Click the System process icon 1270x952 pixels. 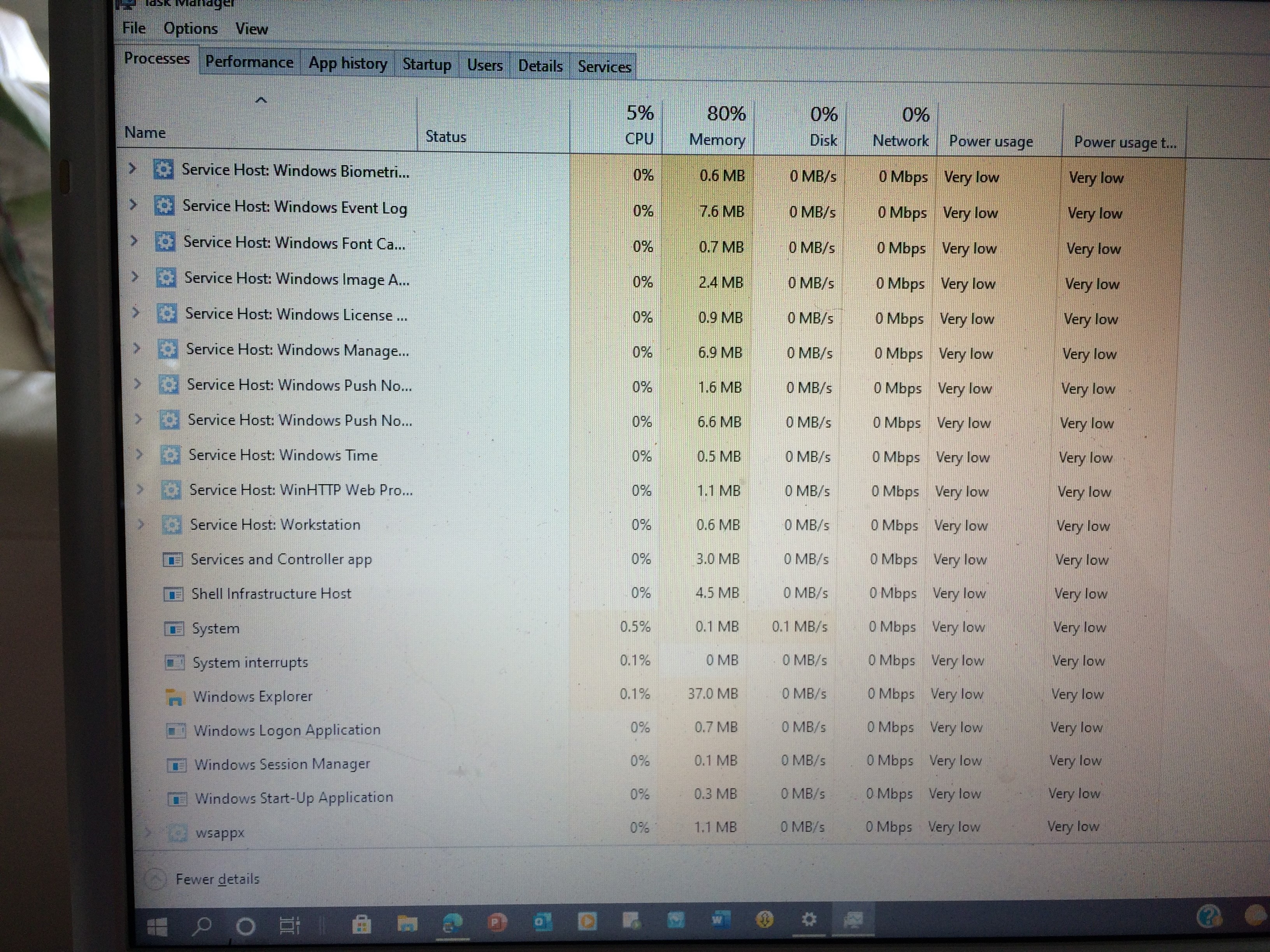(x=174, y=629)
